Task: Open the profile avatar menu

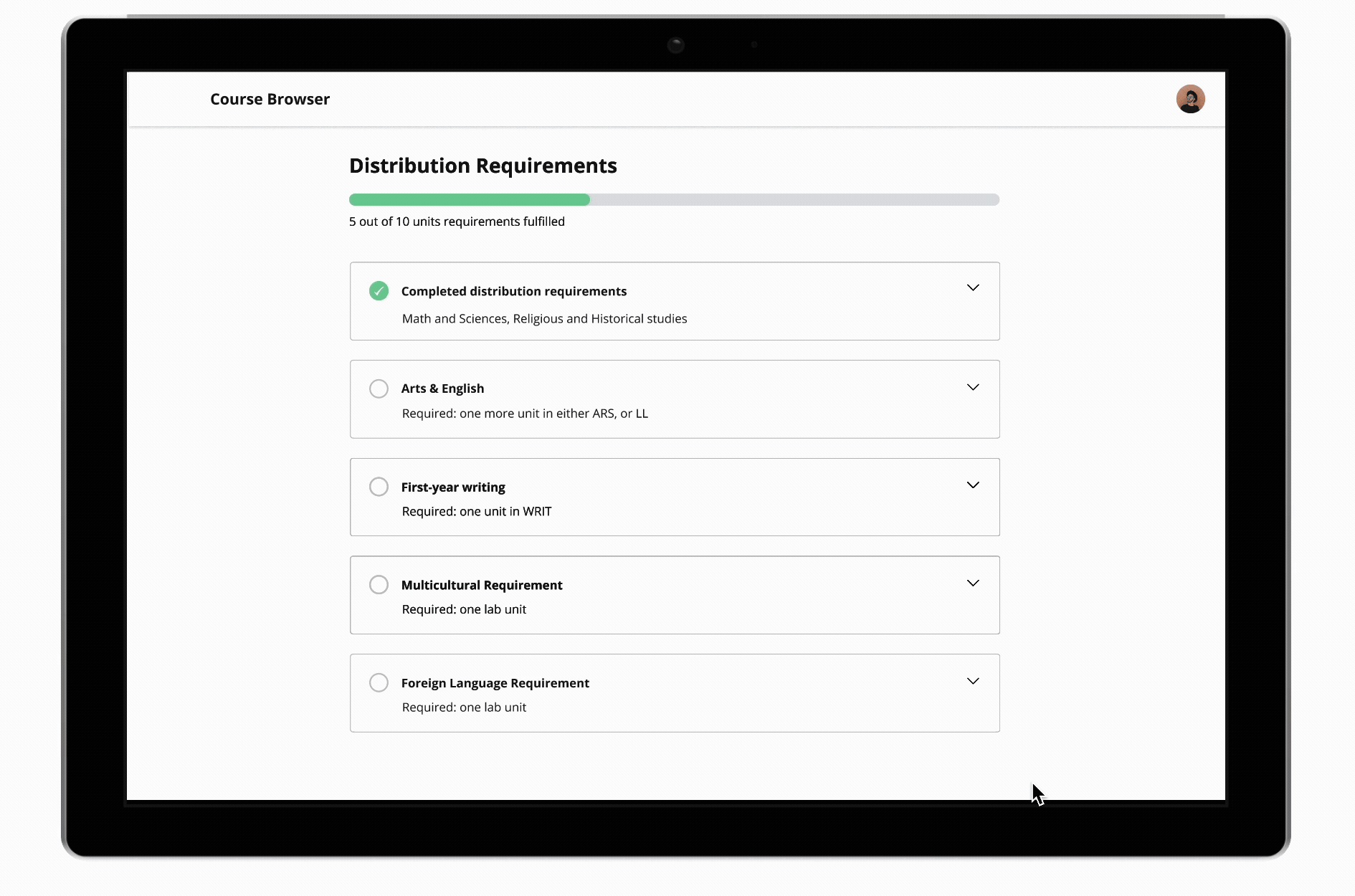Action: tap(1191, 98)
